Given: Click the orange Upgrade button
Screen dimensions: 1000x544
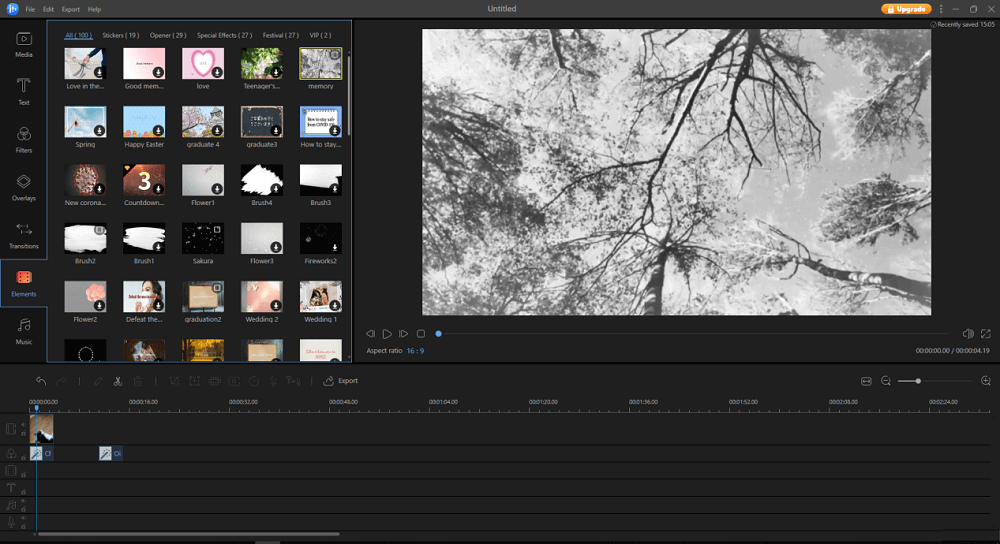Looking at the screenshot, I should (905, 9).
